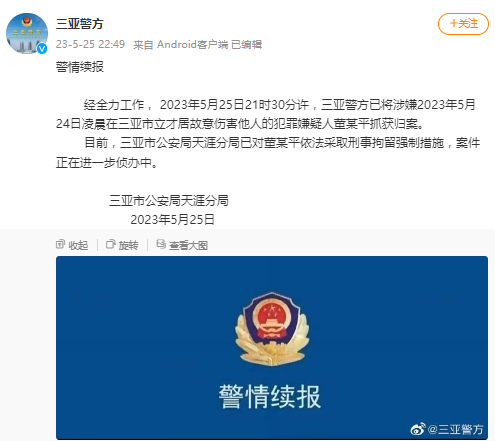Open the 三亚警方 account name link

coord(80,24)
